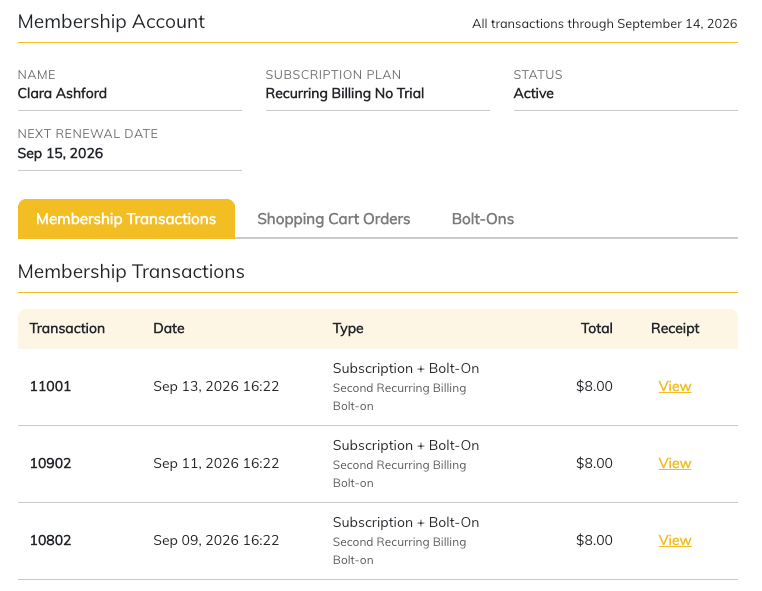Click next renewal date Sep 15, 2026
Viewport: 762px width, 591px height.
pyautogui.click(x=60, y=154)
